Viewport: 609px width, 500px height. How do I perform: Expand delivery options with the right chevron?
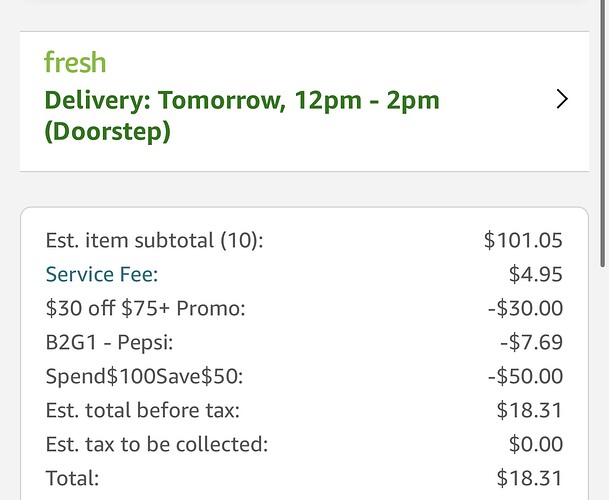click(562, 99)
